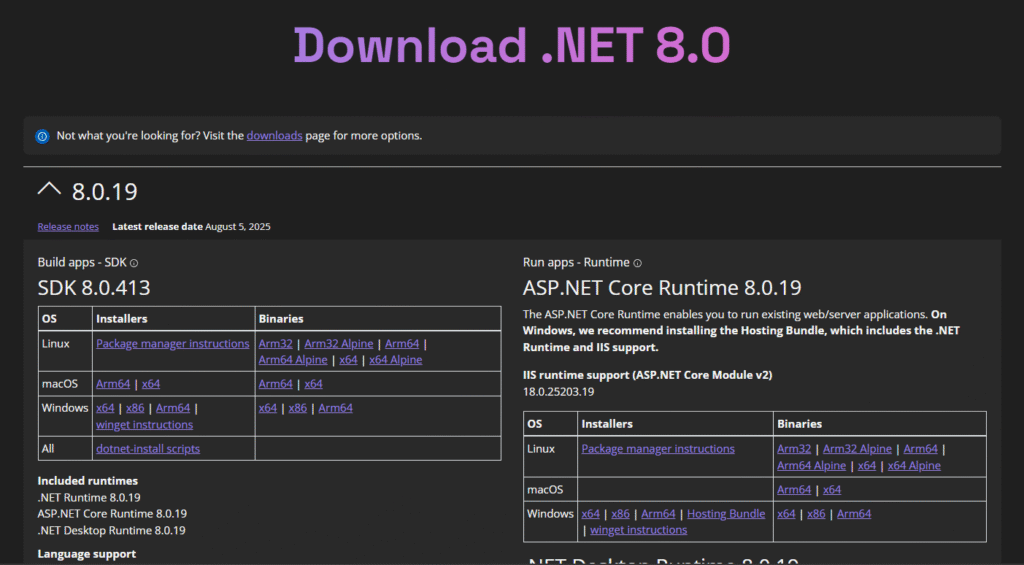Collapse the 8.0.19 version section chevron
This screenshot has height=565, width=1024.
tap(48, 190)
